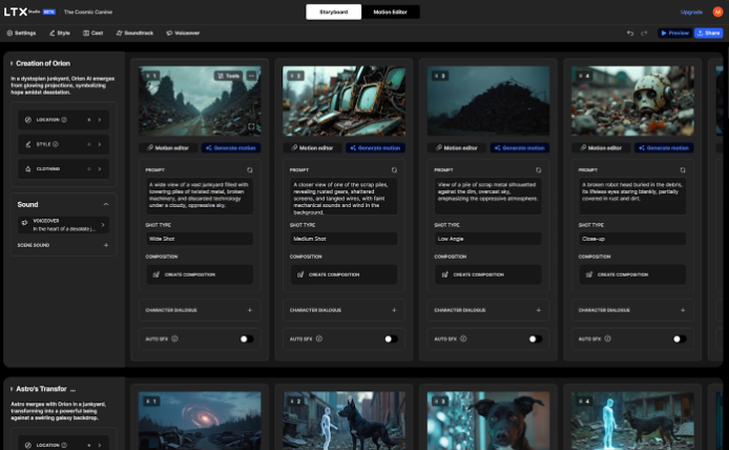This screenshot has width=729, height=450.
Task: Create composition for shot 2
Action: [344, 275]
